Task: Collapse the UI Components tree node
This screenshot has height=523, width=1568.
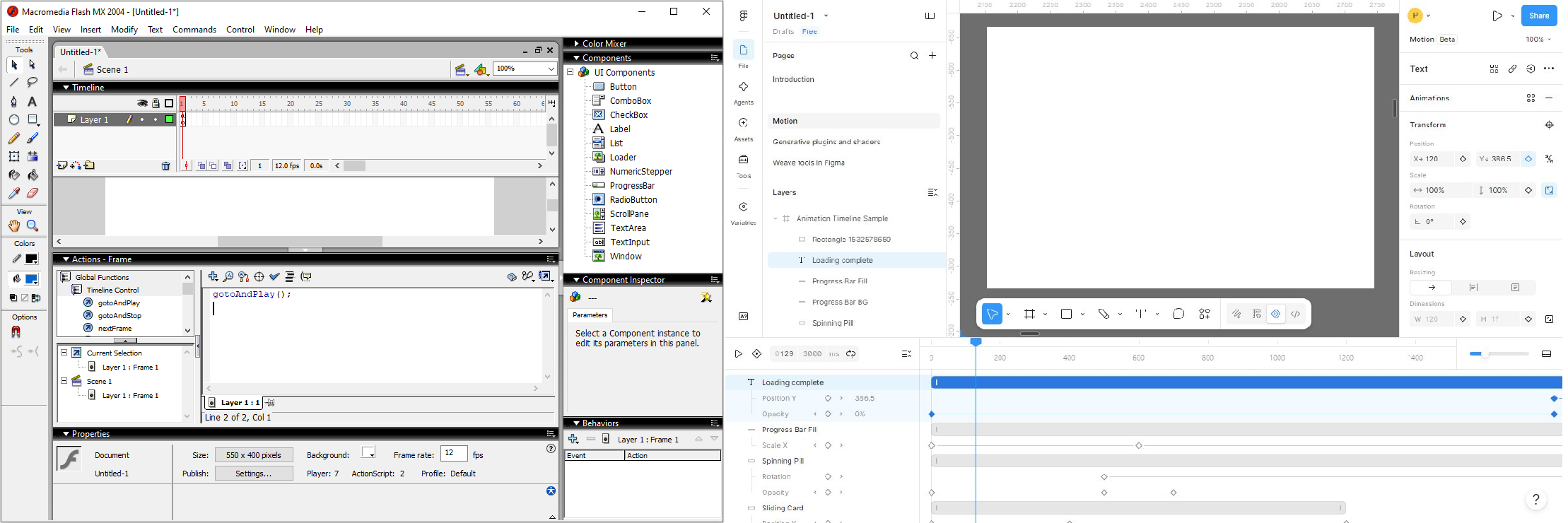Action: point(571,72)
